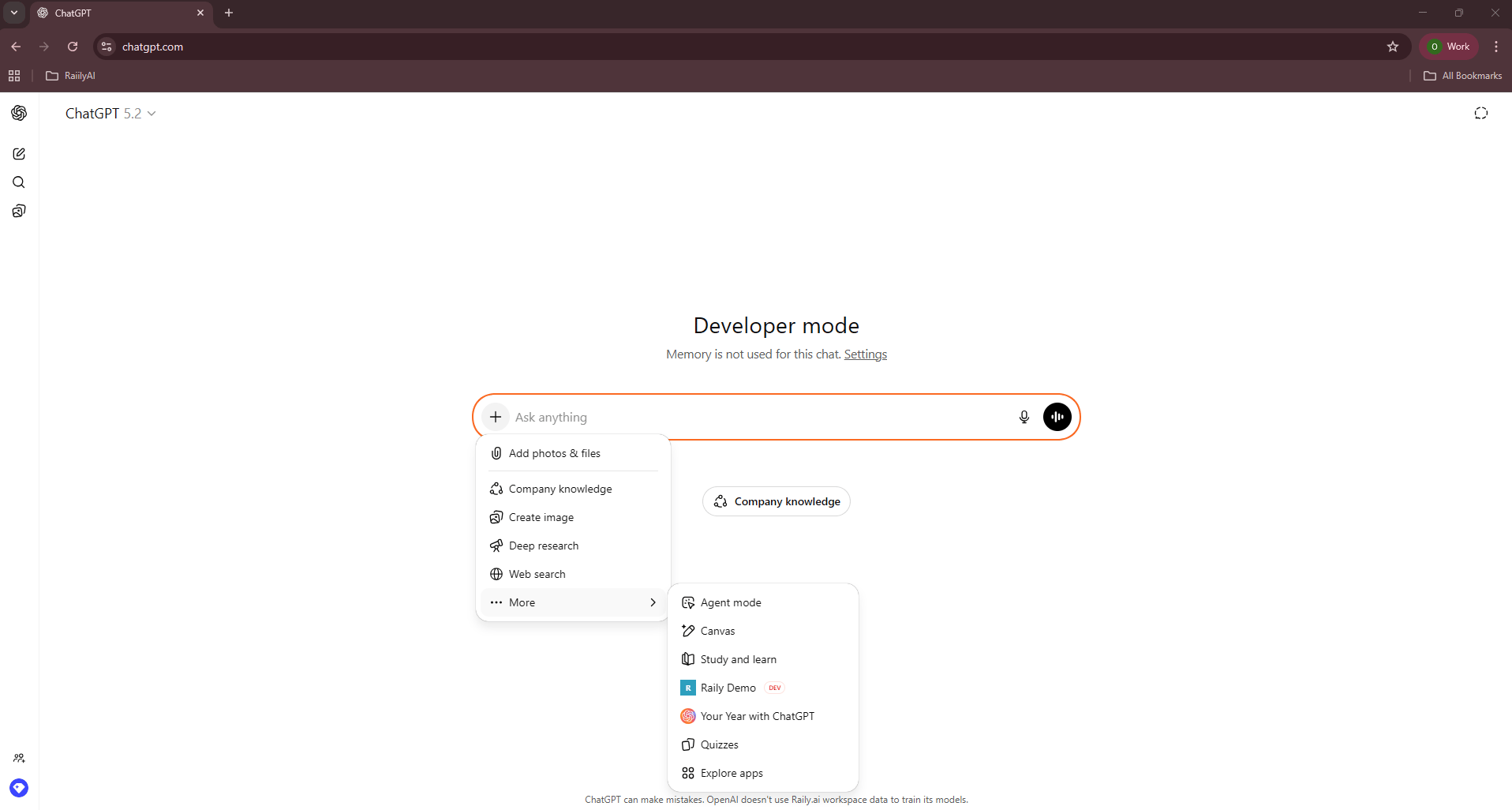Close the ChatGPT browser tab
Screen dimensions: 1512x810
[x=200, y=13]
